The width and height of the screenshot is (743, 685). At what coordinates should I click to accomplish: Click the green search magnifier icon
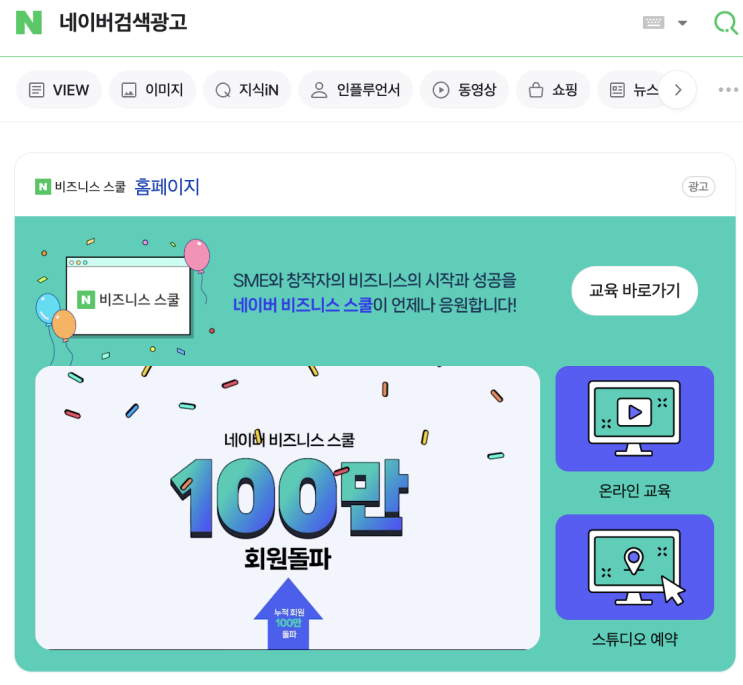click(725, 23)
